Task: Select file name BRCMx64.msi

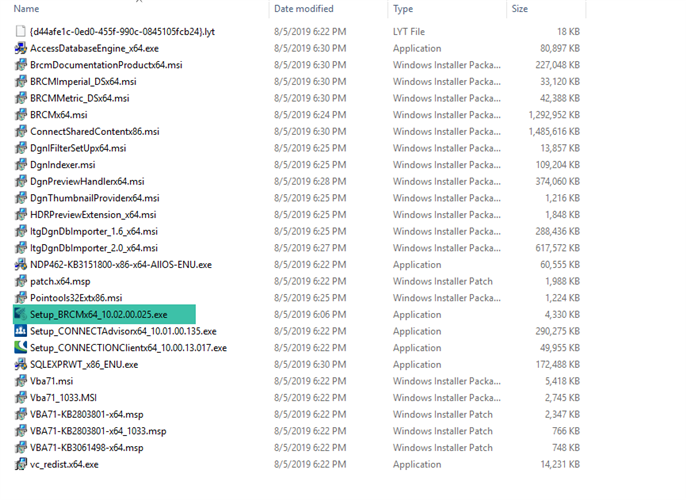Action: 59,115
